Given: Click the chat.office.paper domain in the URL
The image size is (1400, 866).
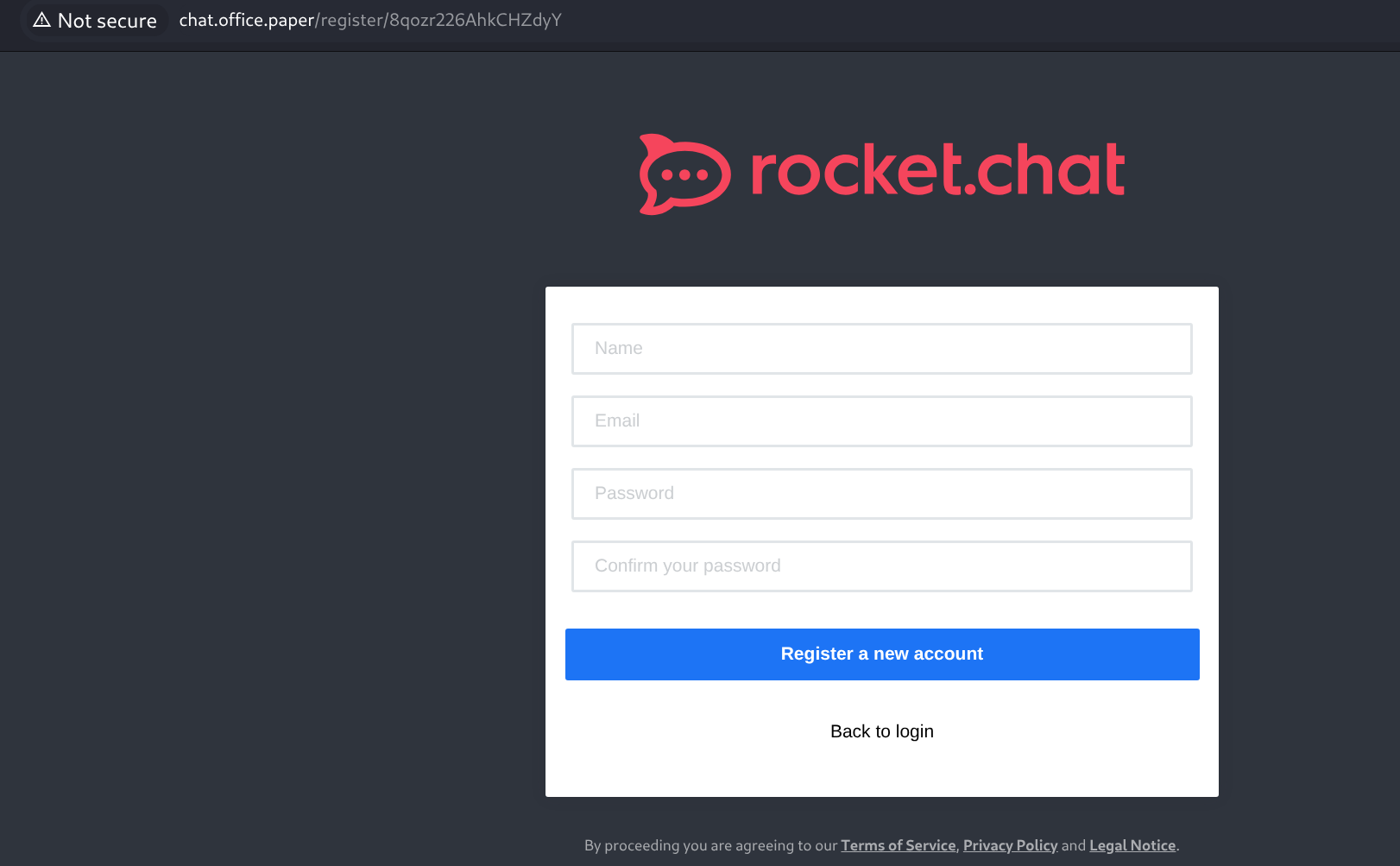Looking at the screenshot, I should click(246, 20).
